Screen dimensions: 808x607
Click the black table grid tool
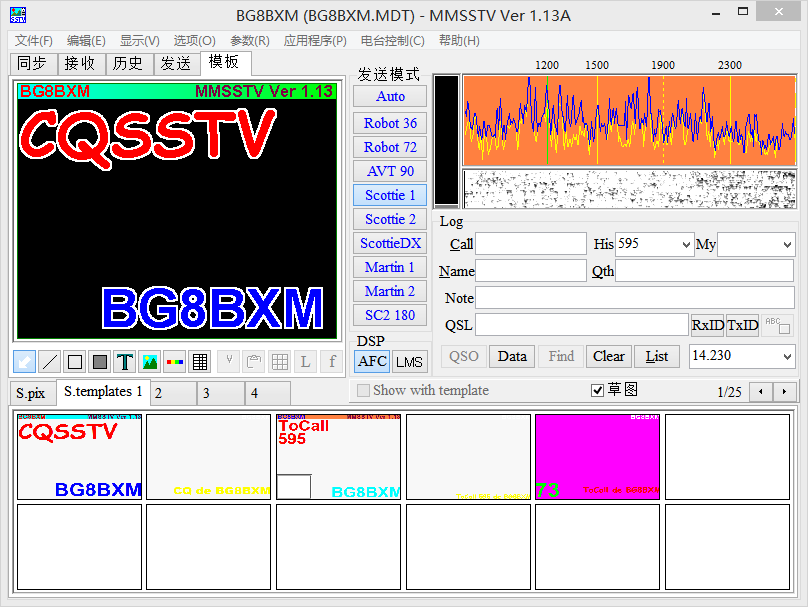[200, 362]
